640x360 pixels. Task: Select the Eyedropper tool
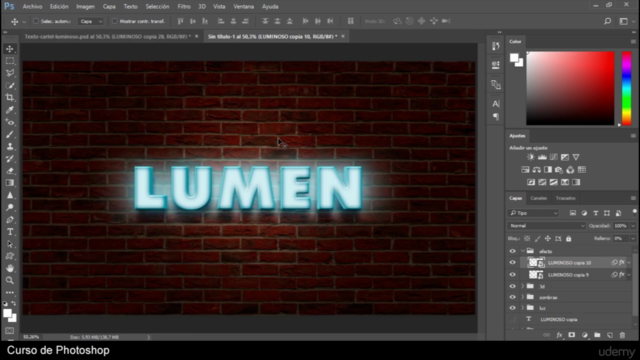[x=10, y=110]
